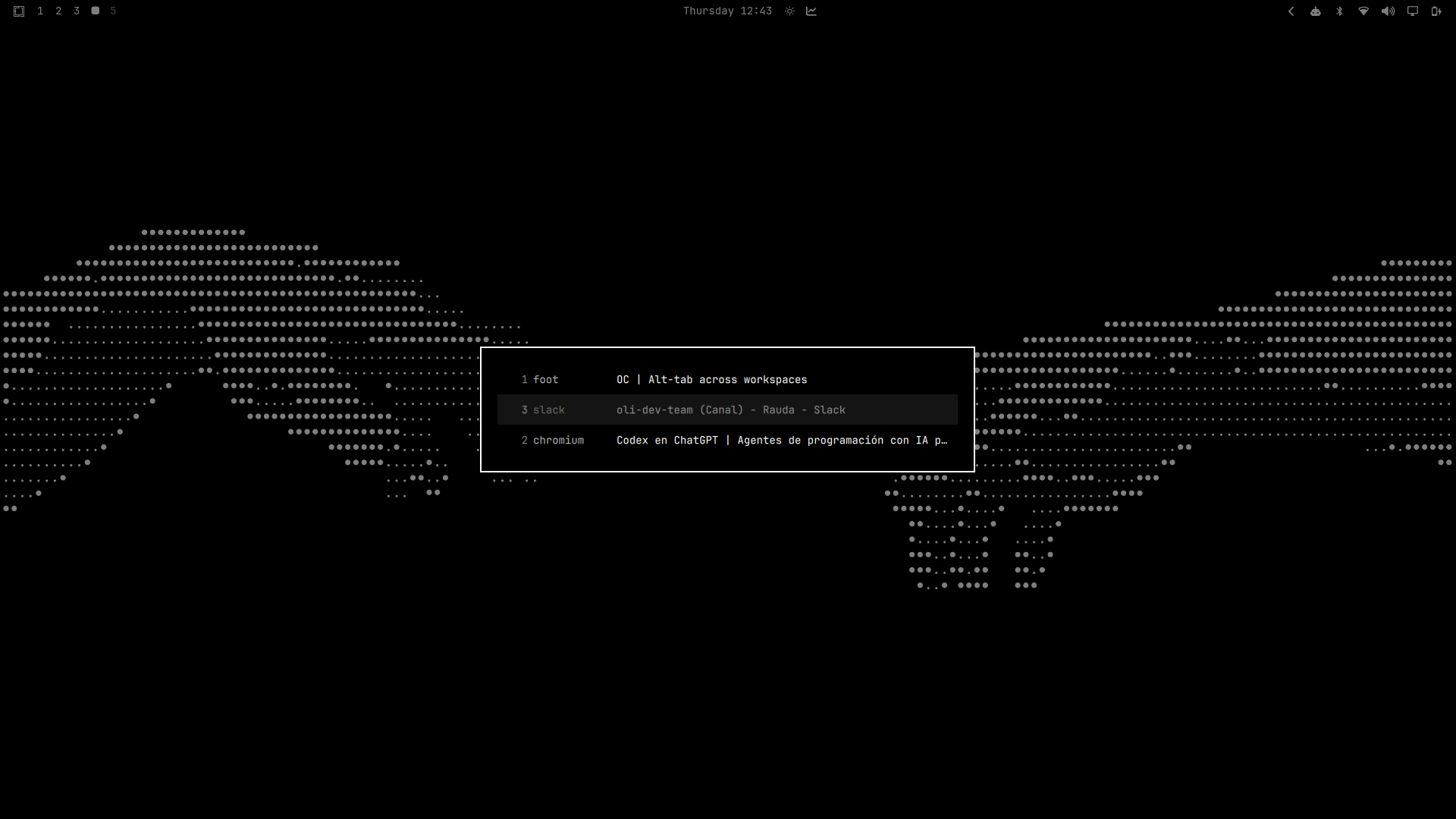
Task: Open Bluetooth settings from the tray
Action: pos(1339,11)
